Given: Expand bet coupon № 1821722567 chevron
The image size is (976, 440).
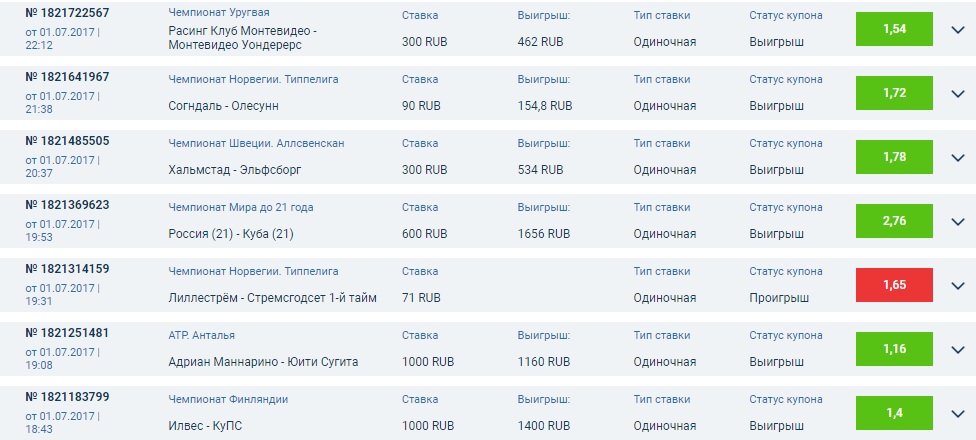Looking at the screenshot, I should (957, 29).
